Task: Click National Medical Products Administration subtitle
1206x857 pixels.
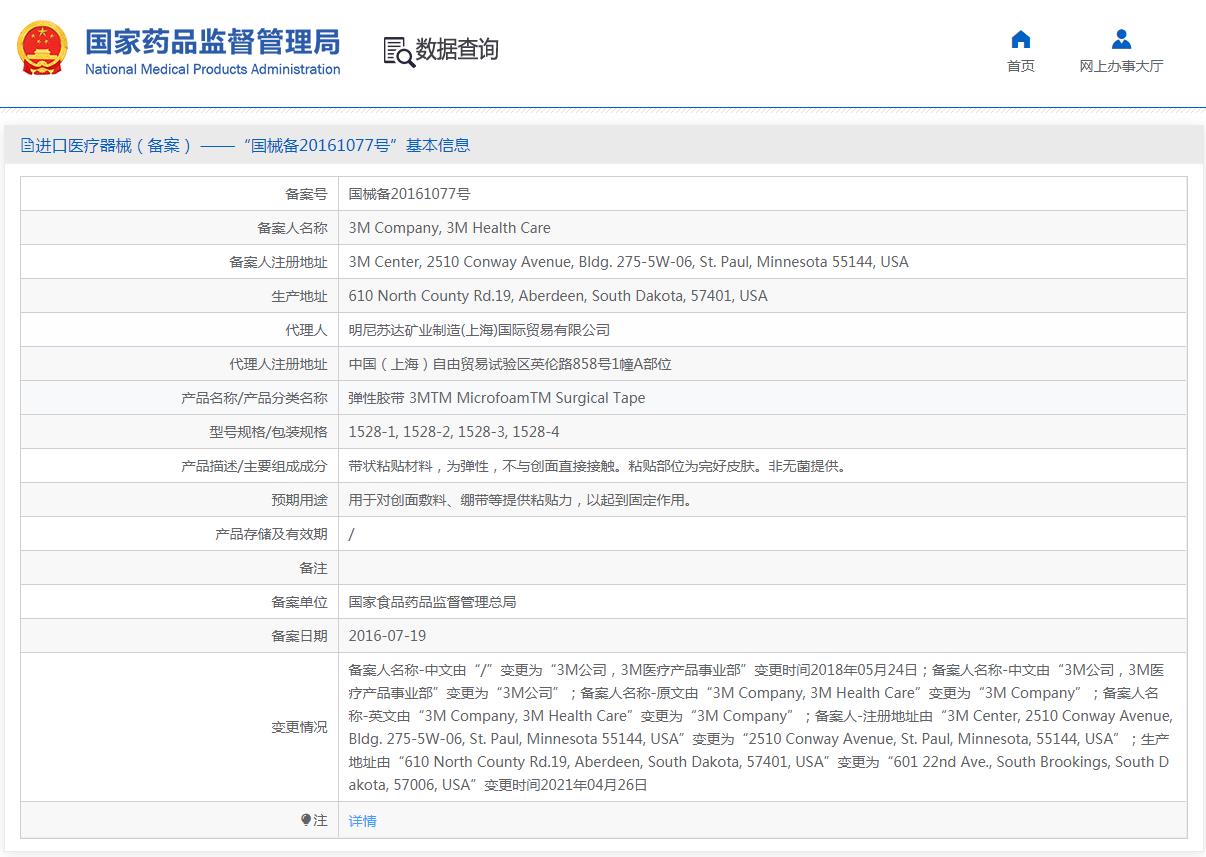Action: (x=212, y=70)
